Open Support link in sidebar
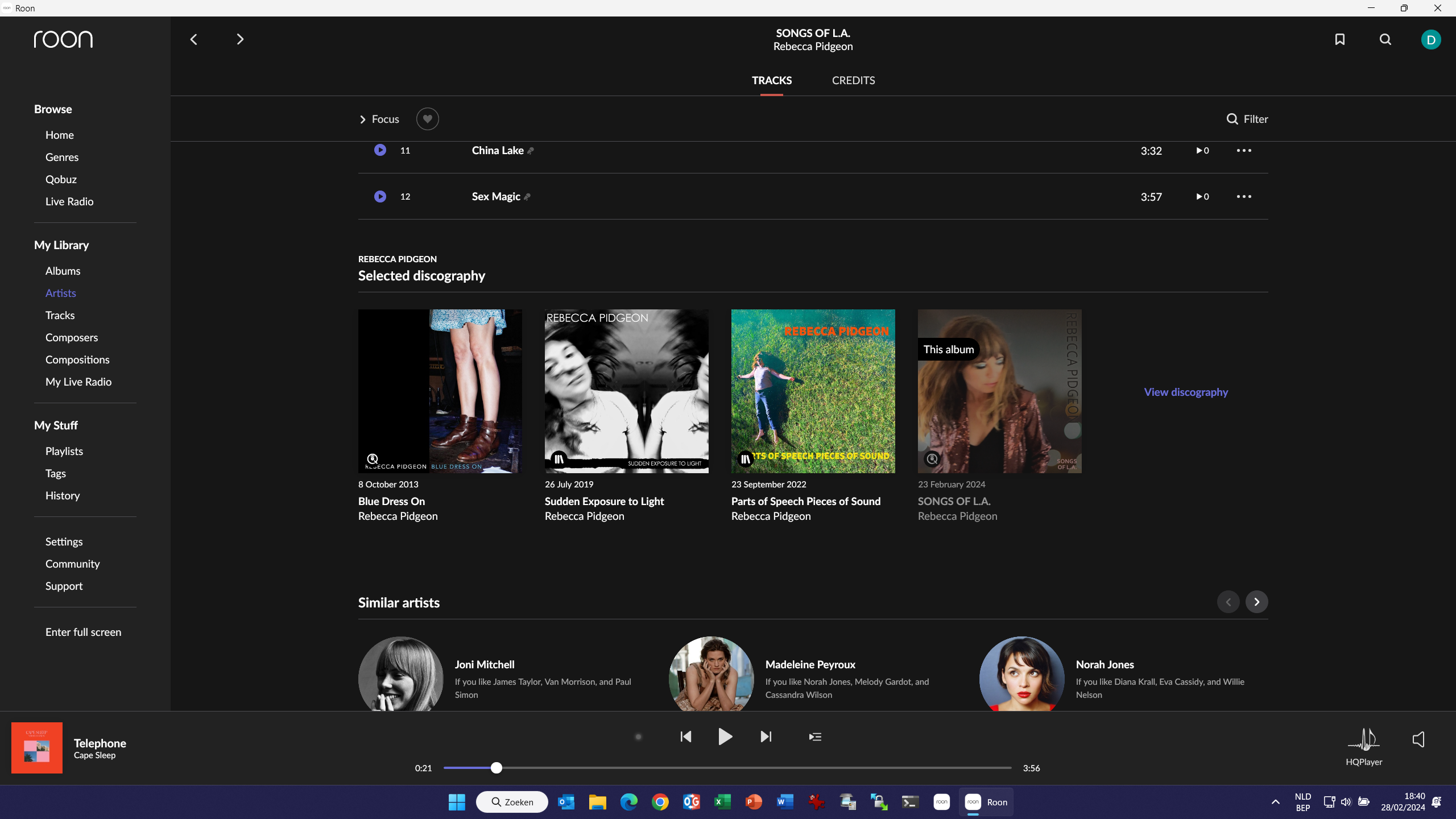The image size is (1456, 819). pyautogui.click(x=64, y=586)
